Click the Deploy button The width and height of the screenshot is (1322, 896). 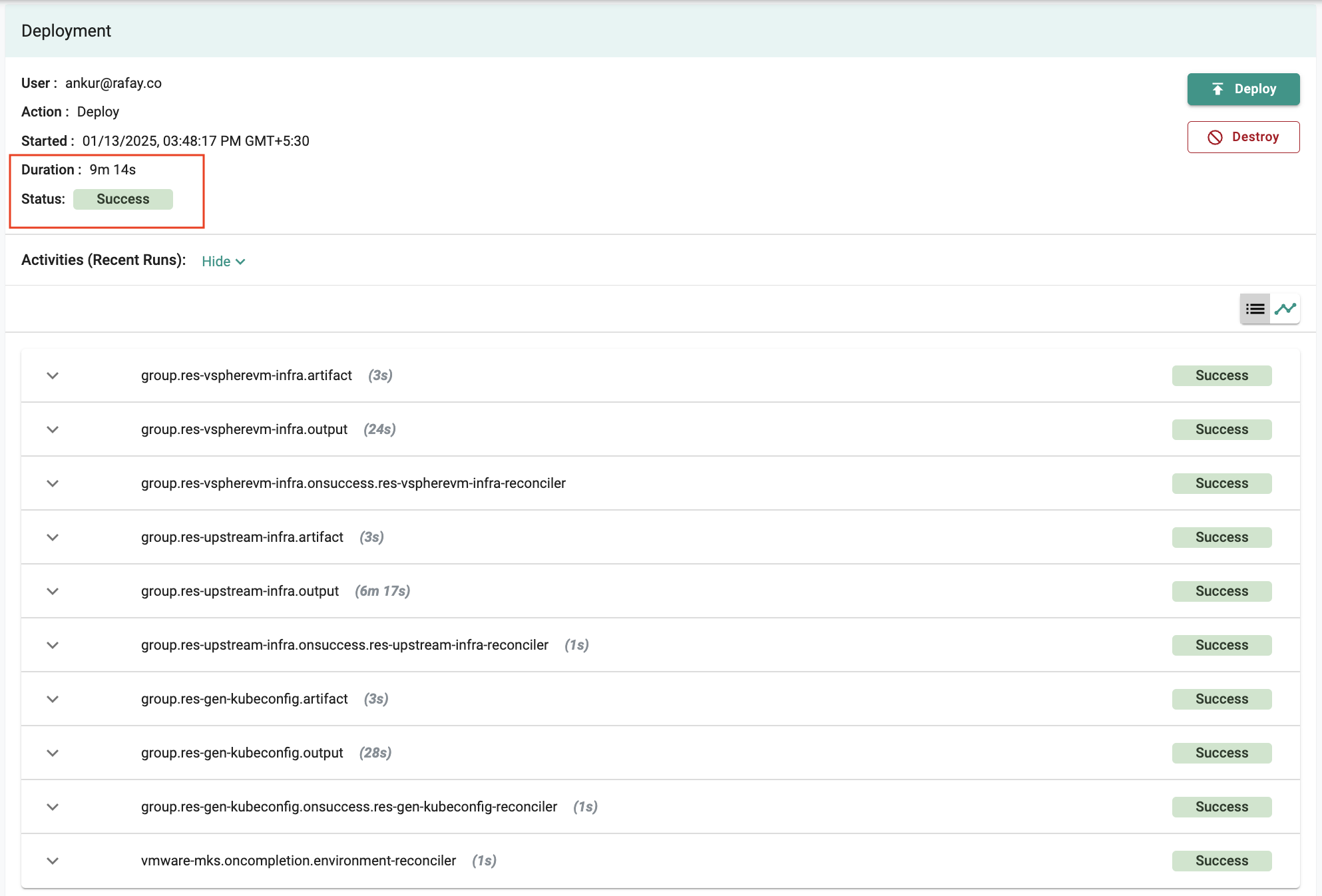1243,89
